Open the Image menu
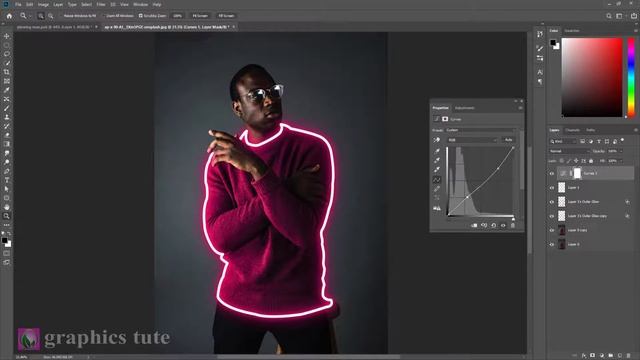 point(43,4)
